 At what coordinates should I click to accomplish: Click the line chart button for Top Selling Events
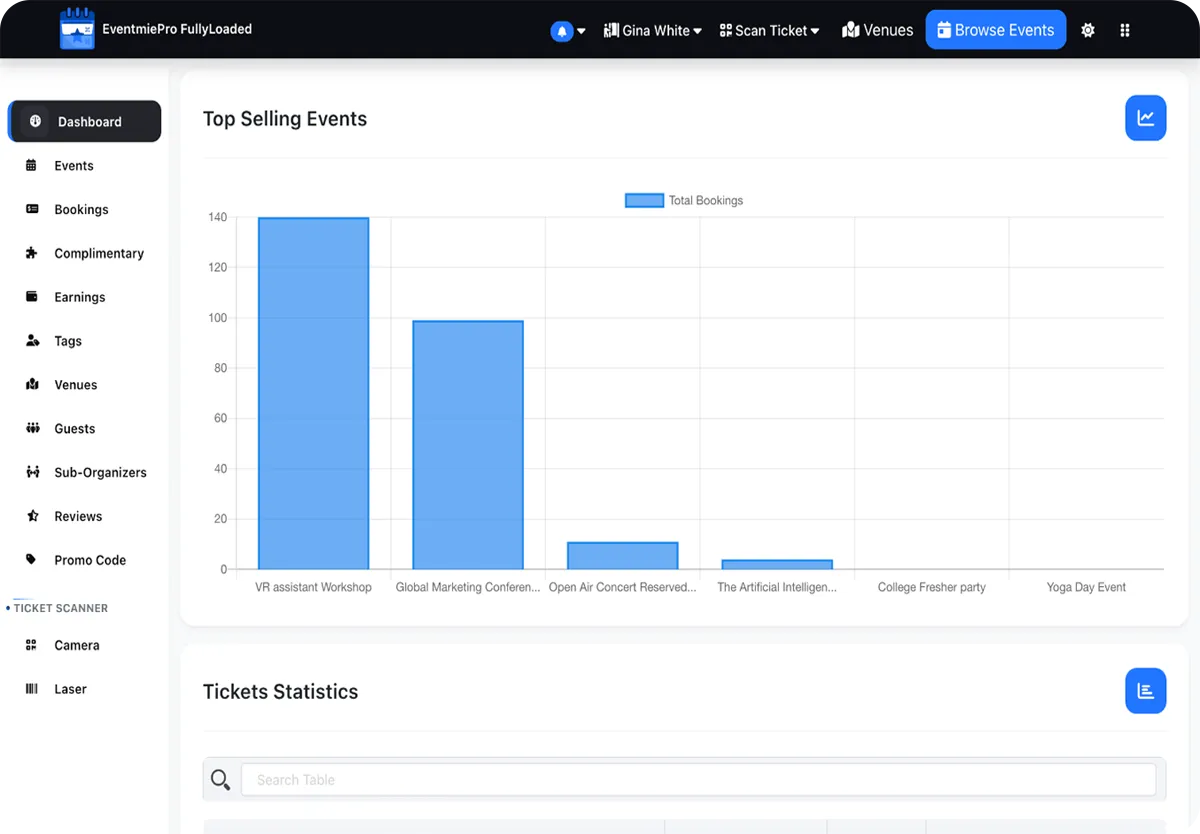1145,118
